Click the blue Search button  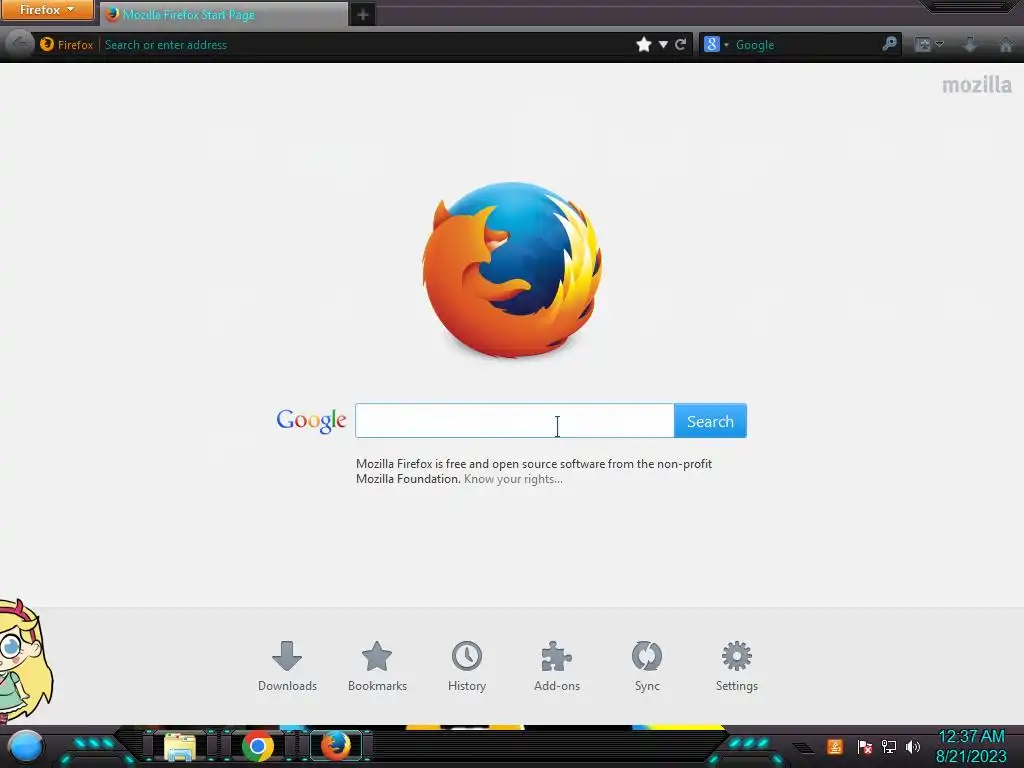(711, 421)
